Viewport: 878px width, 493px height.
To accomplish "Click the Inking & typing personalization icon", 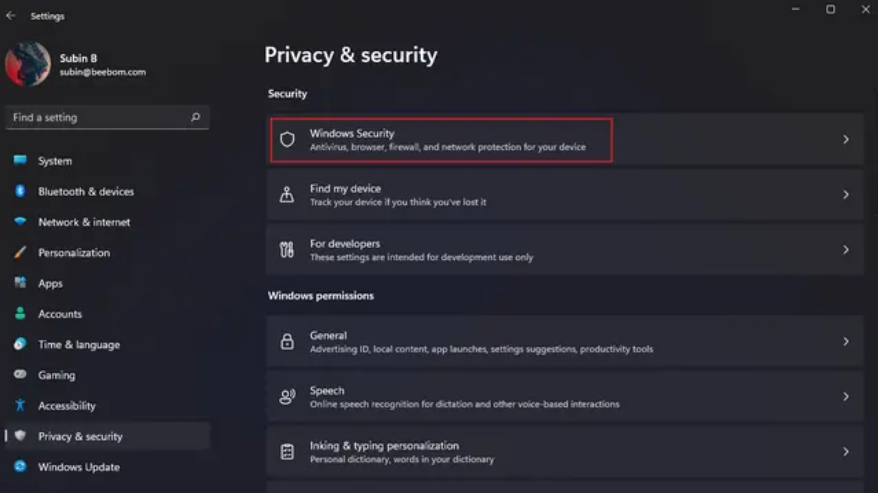I will (287, 452).
